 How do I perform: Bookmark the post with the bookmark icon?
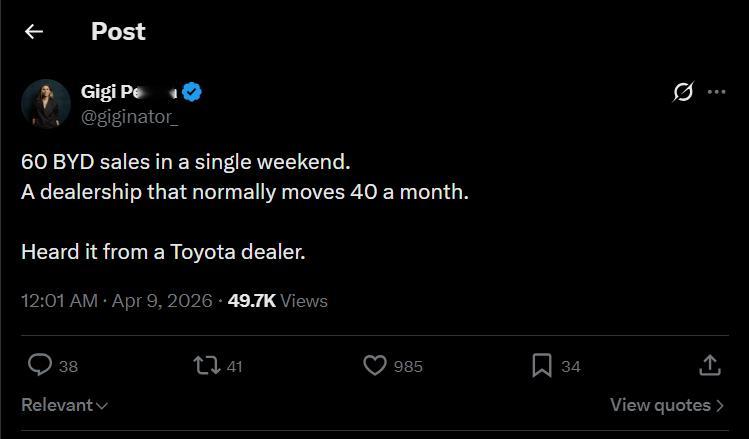(542, 366)
